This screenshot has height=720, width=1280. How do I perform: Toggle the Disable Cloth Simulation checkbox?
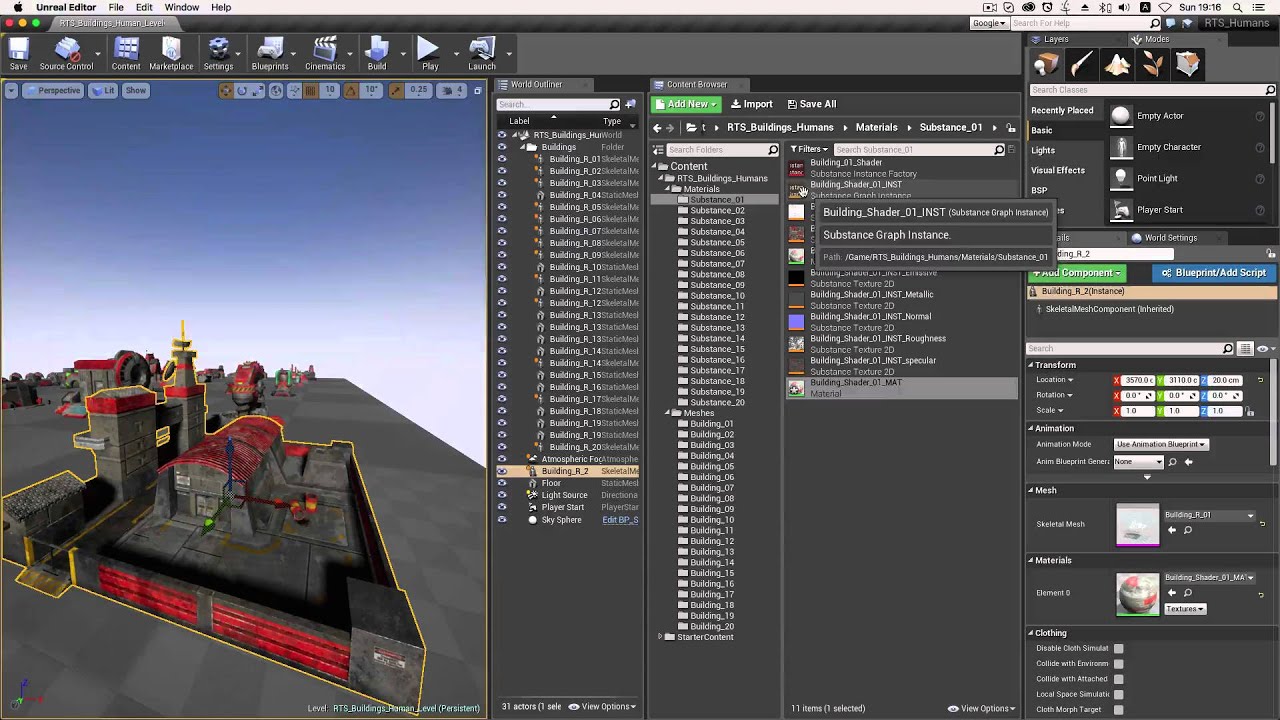pos(1118,649)
